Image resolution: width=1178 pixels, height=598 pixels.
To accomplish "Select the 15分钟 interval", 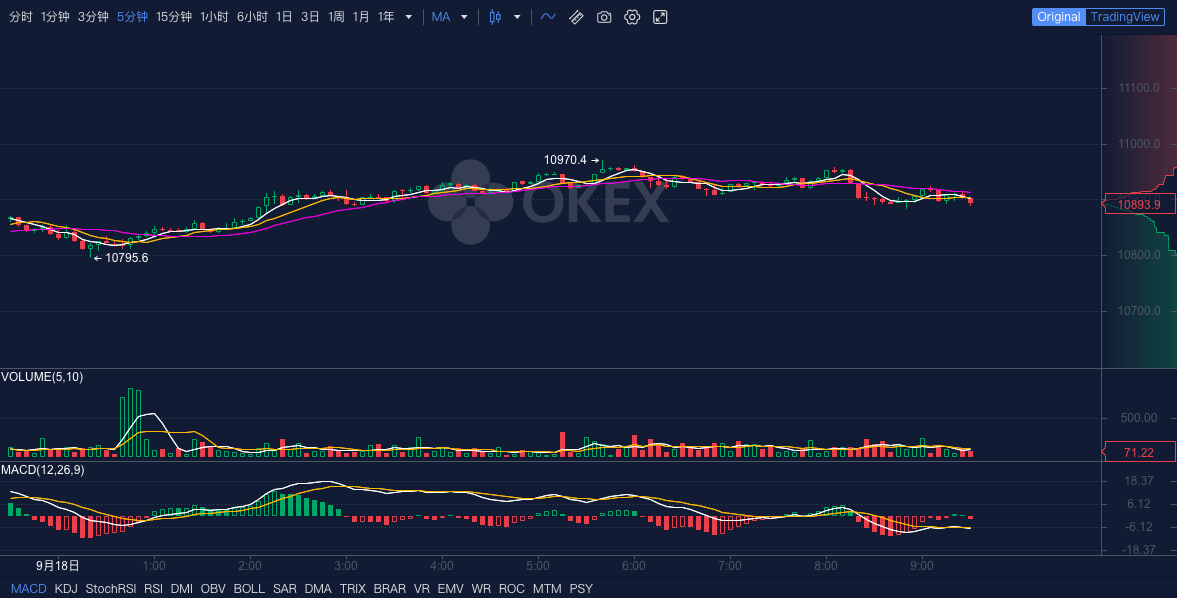I will click(x=174, y=17).
